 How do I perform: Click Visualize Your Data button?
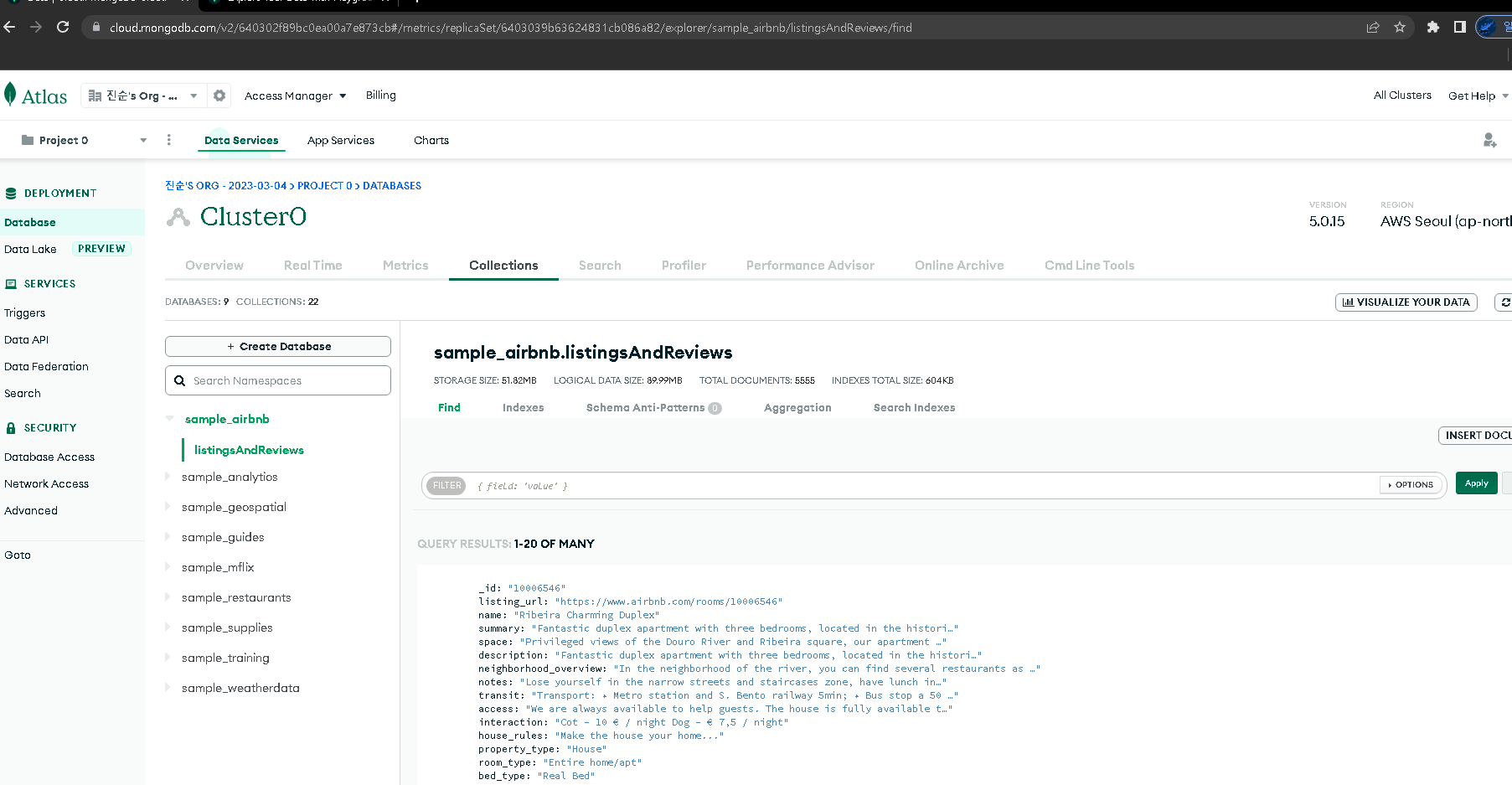click(x=1406, y=302)
